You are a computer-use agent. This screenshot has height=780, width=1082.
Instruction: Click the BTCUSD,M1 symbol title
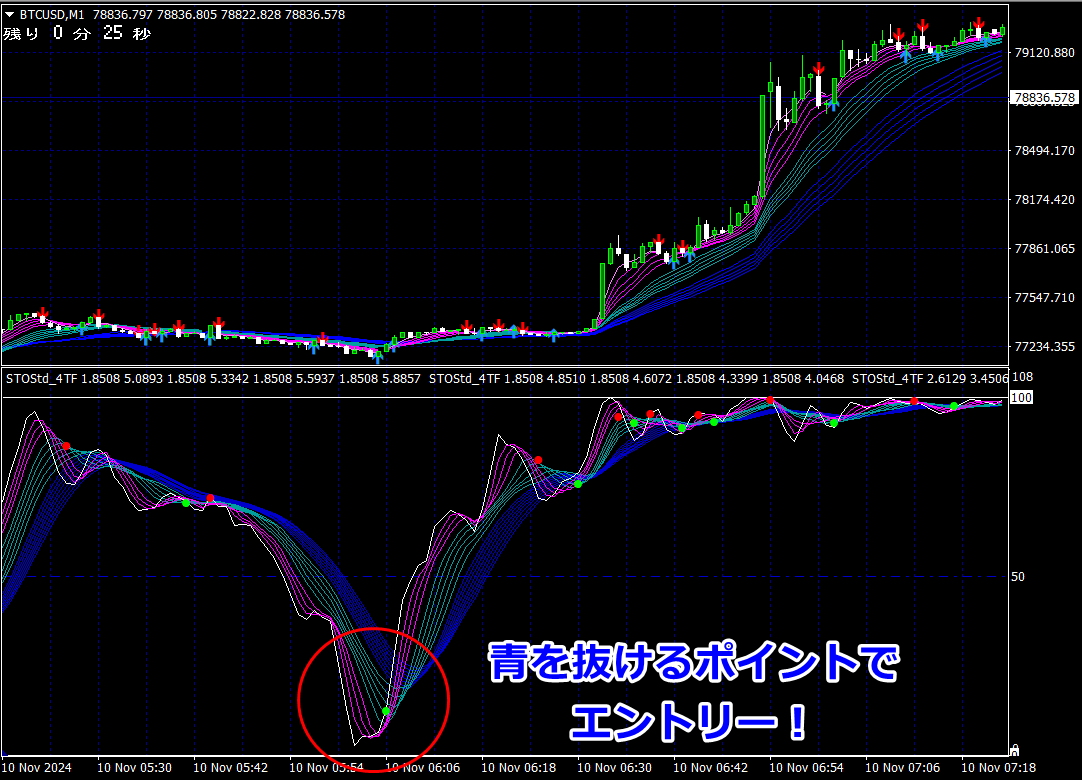(52, 14)
